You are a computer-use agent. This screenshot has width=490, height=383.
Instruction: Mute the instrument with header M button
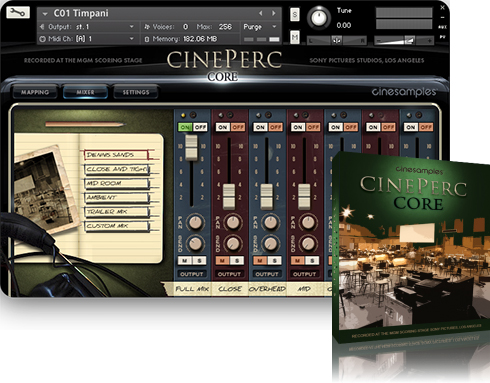[x=295, y=36]
